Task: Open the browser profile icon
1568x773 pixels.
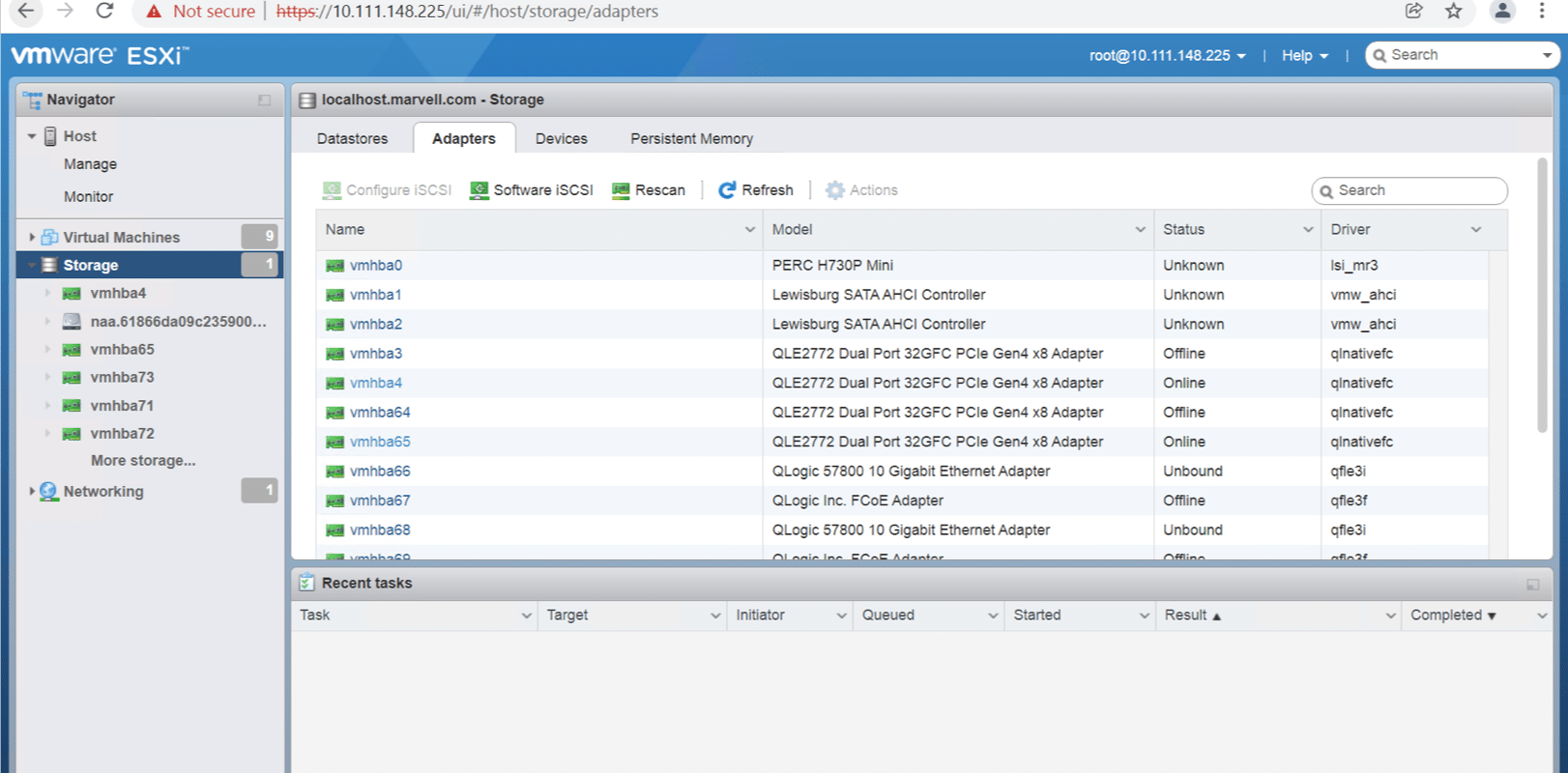Action: point(1502,11)
